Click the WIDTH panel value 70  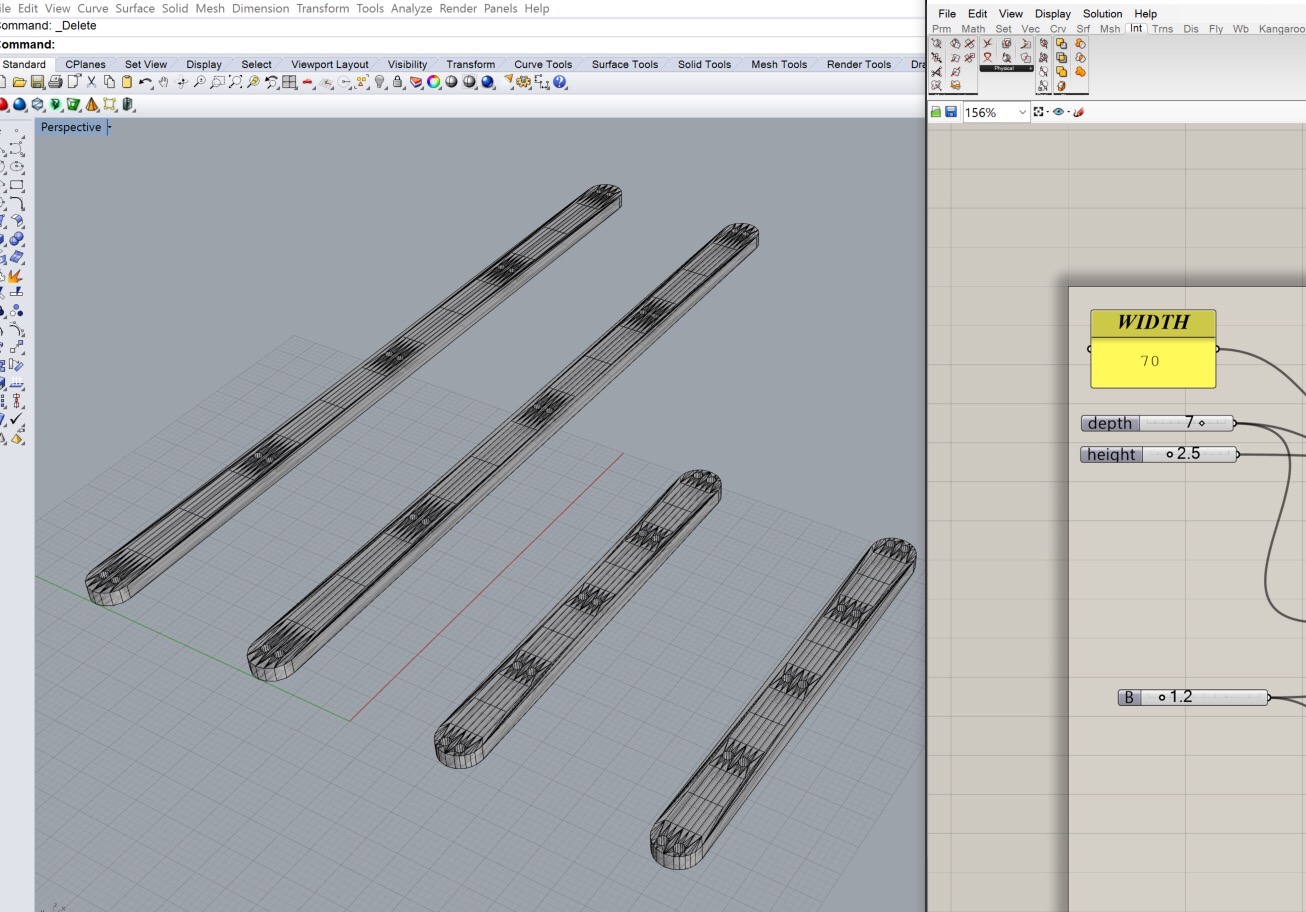[x=1150, y=361]
